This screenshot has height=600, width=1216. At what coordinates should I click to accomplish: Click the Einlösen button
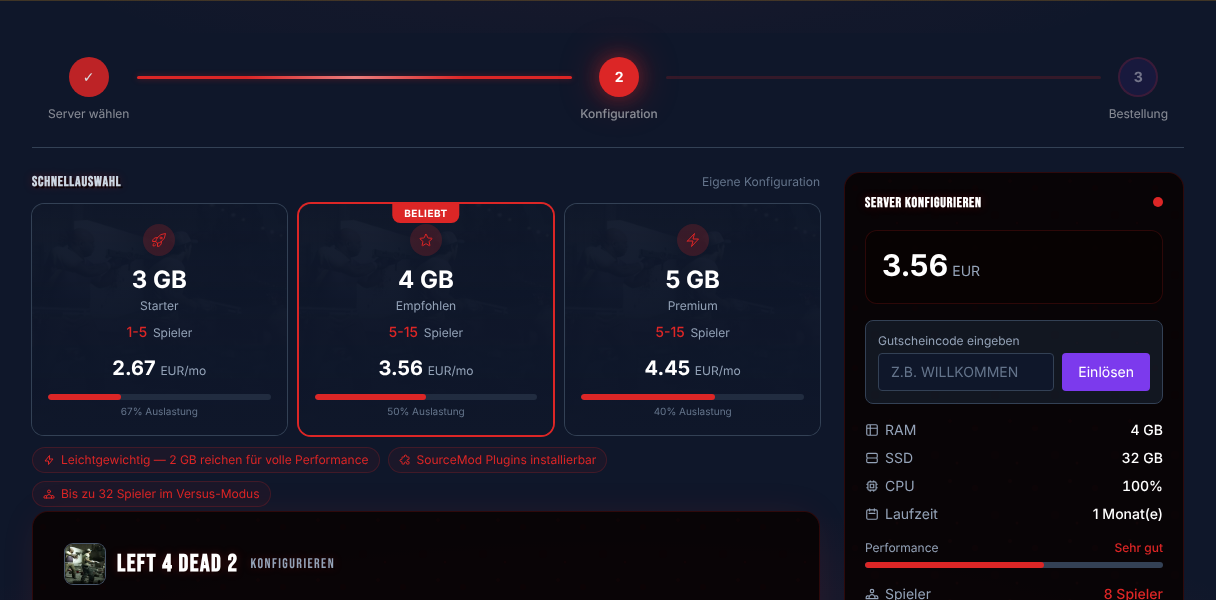click(x=1106, y=372)
